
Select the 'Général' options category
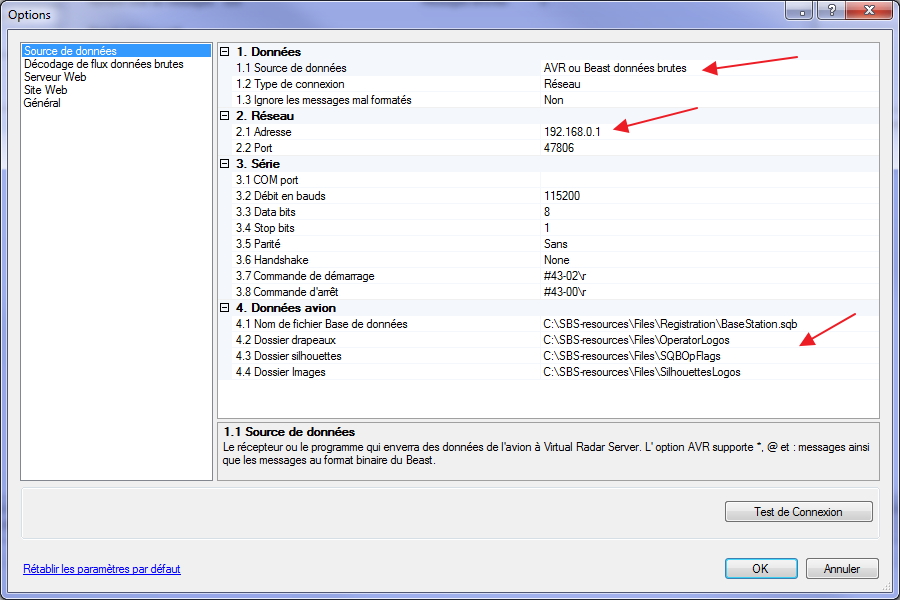pyautogui.click(x=42, y=103)
